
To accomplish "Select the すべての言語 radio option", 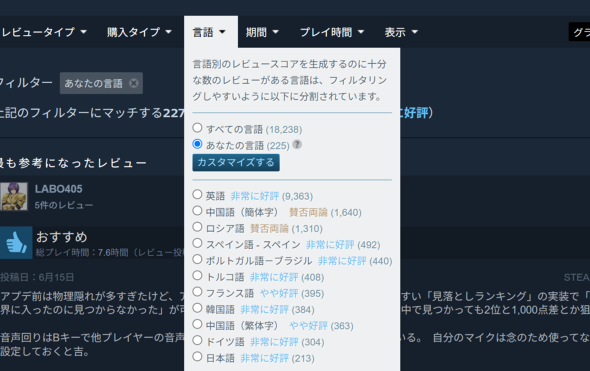I will pyautogui.click(x=197, y=128).
